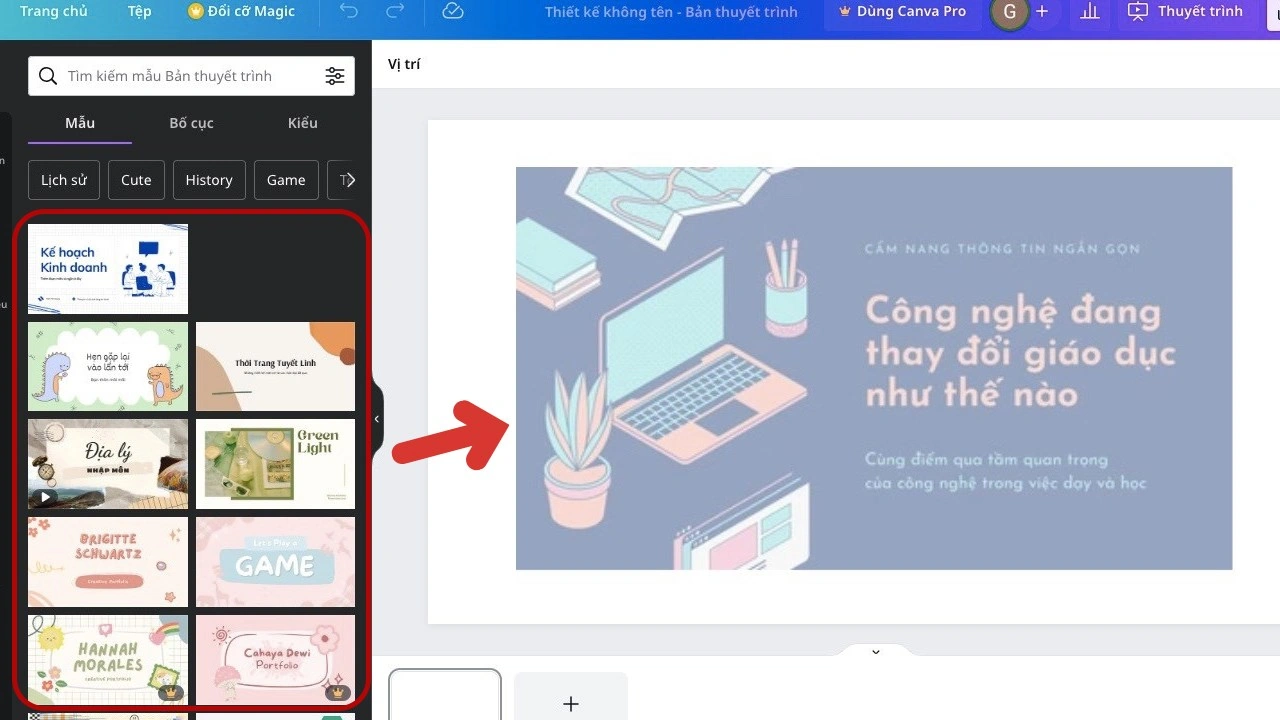This screenshot has height=720, width=1280.
Task: Add a new page with plus tile
Action: 571,699
